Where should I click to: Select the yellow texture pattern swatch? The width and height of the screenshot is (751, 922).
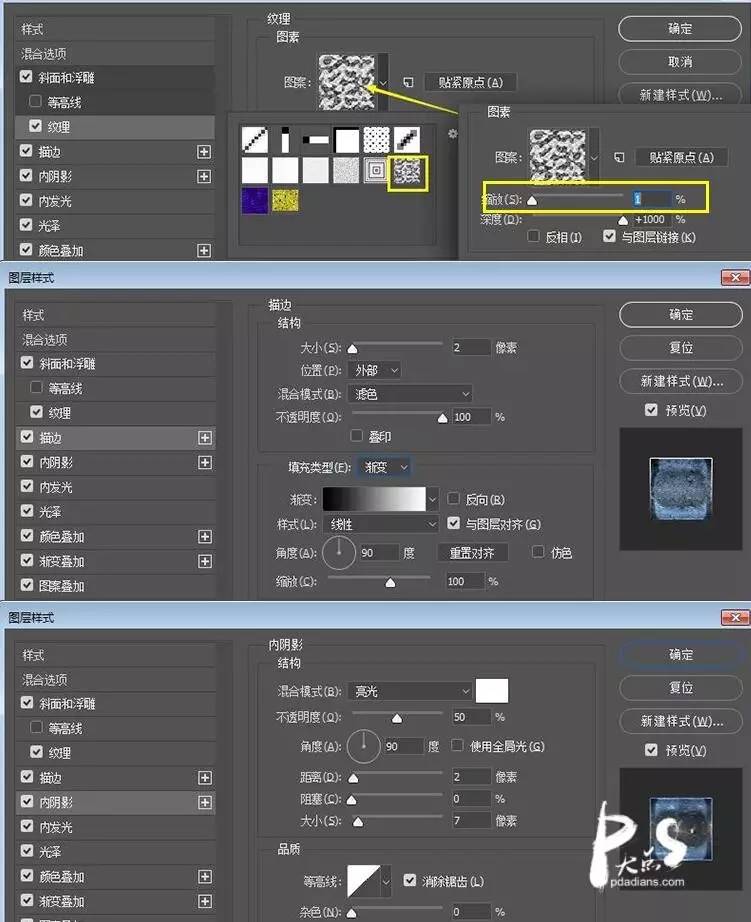(x=286, y=200)
